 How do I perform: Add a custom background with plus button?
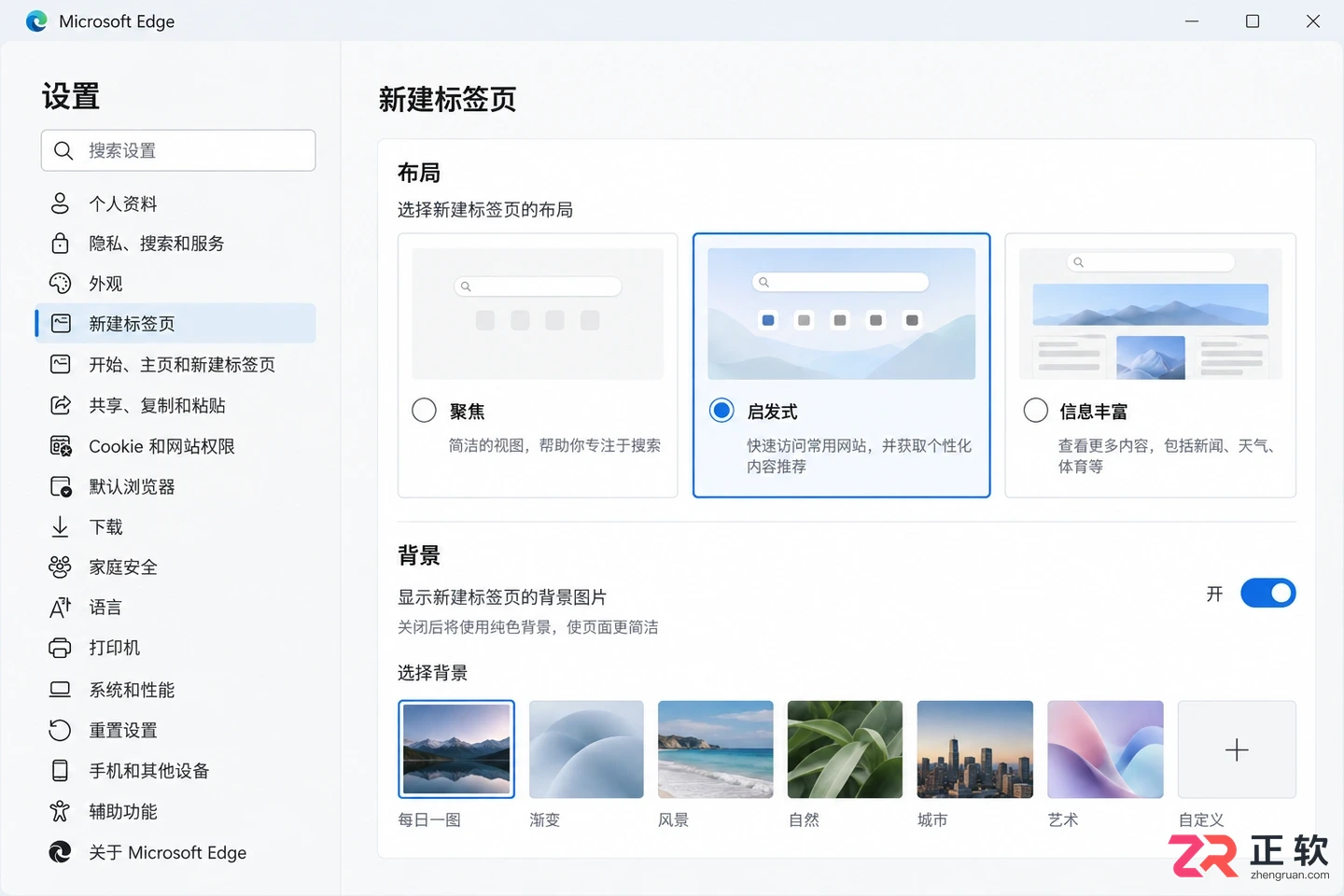click(x=1237, y=749)
